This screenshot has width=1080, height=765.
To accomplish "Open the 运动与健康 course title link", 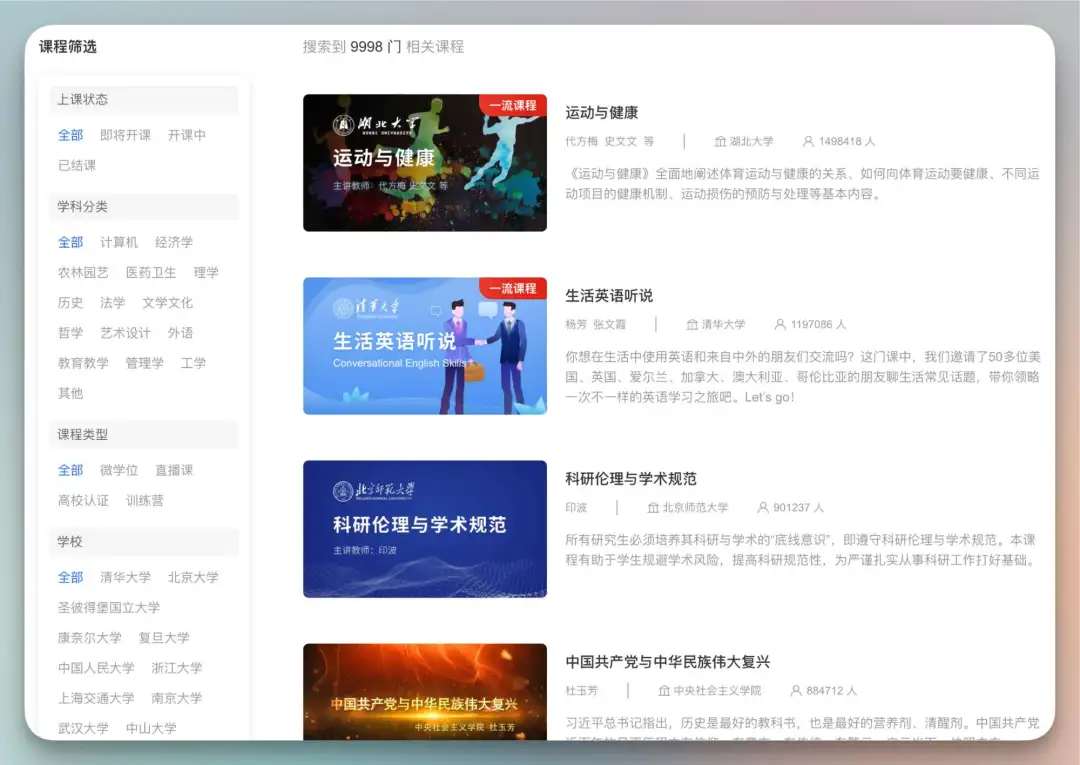I will [602, 113].
